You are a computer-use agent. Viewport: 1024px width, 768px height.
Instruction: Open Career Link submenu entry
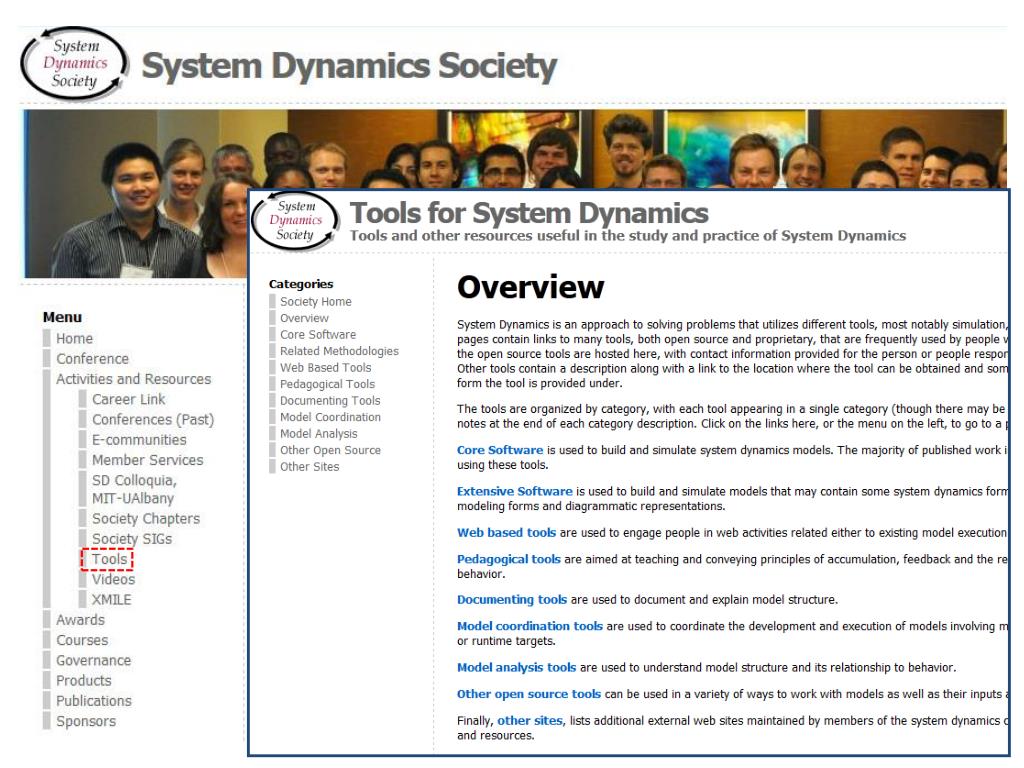point(128,399)
